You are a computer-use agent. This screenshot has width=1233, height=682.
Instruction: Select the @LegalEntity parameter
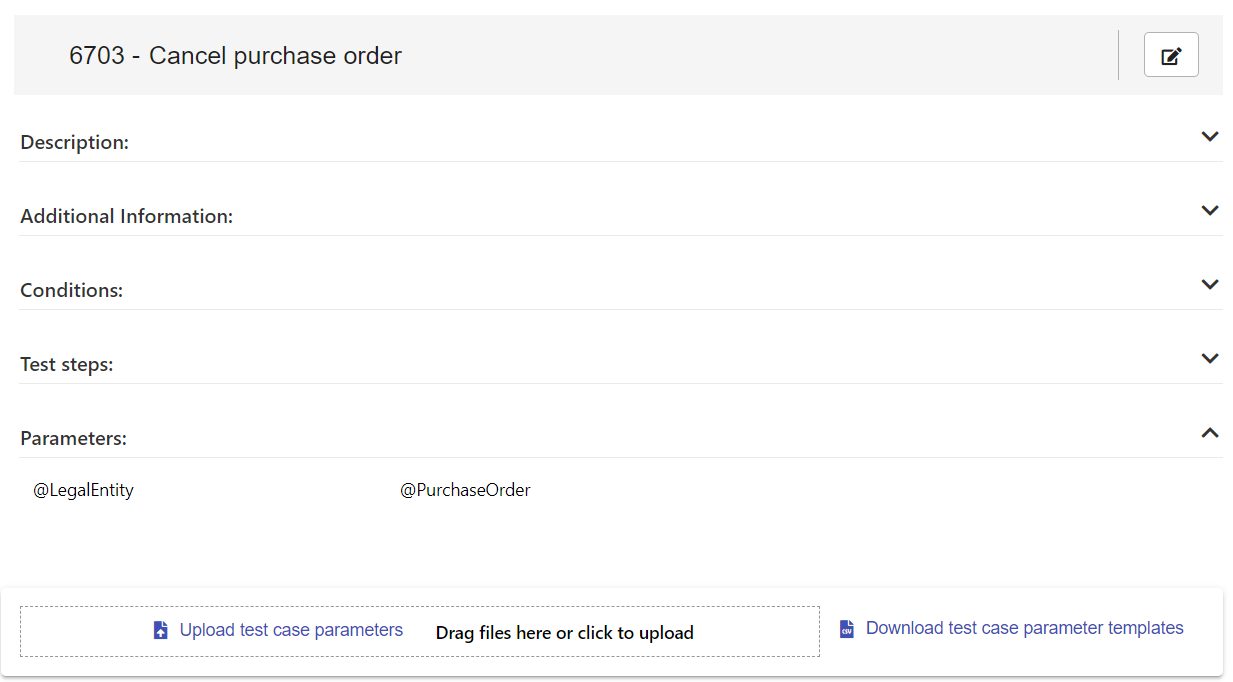point(84,491)
